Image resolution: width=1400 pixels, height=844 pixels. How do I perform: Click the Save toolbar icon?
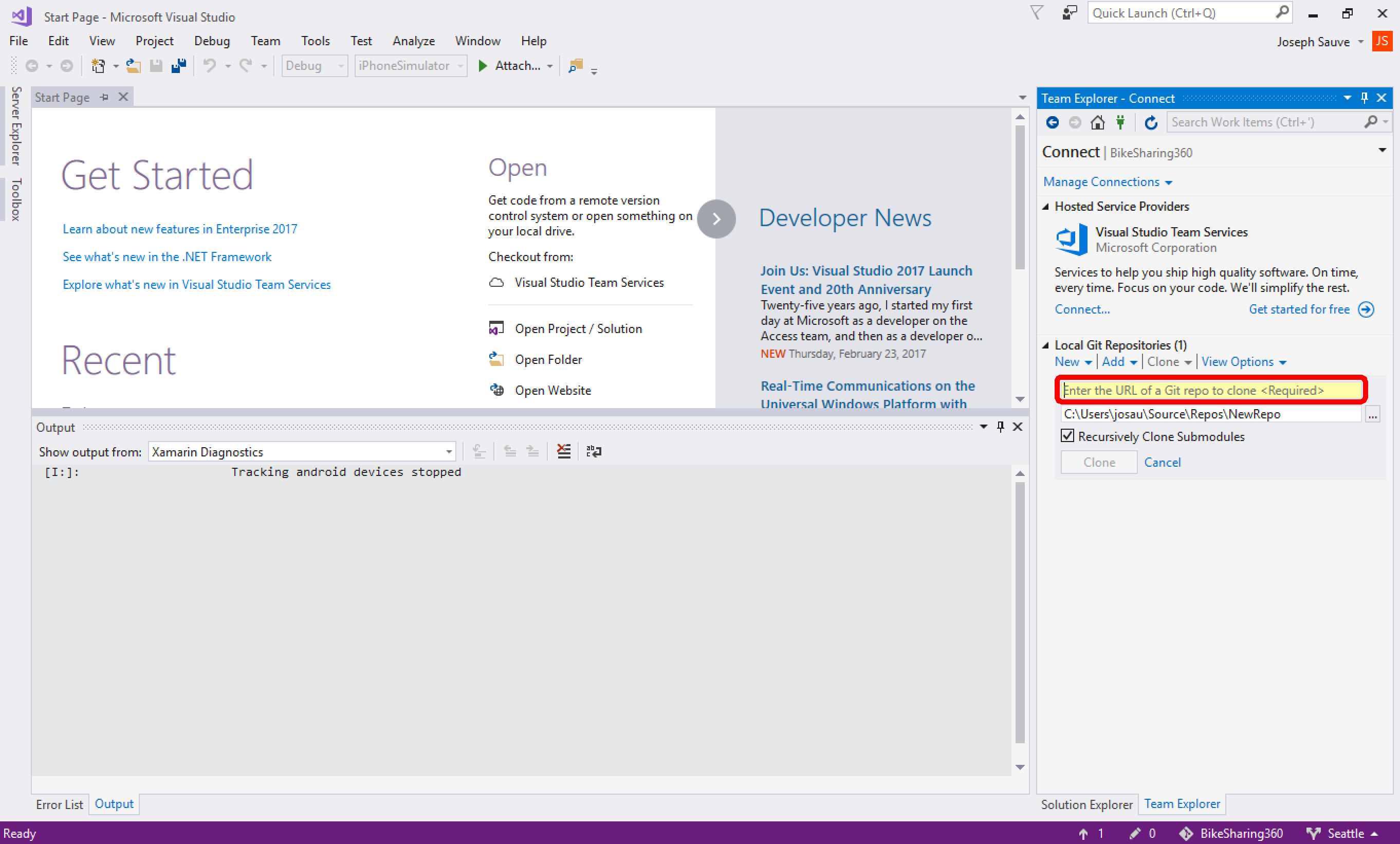[x=156, y=66]
